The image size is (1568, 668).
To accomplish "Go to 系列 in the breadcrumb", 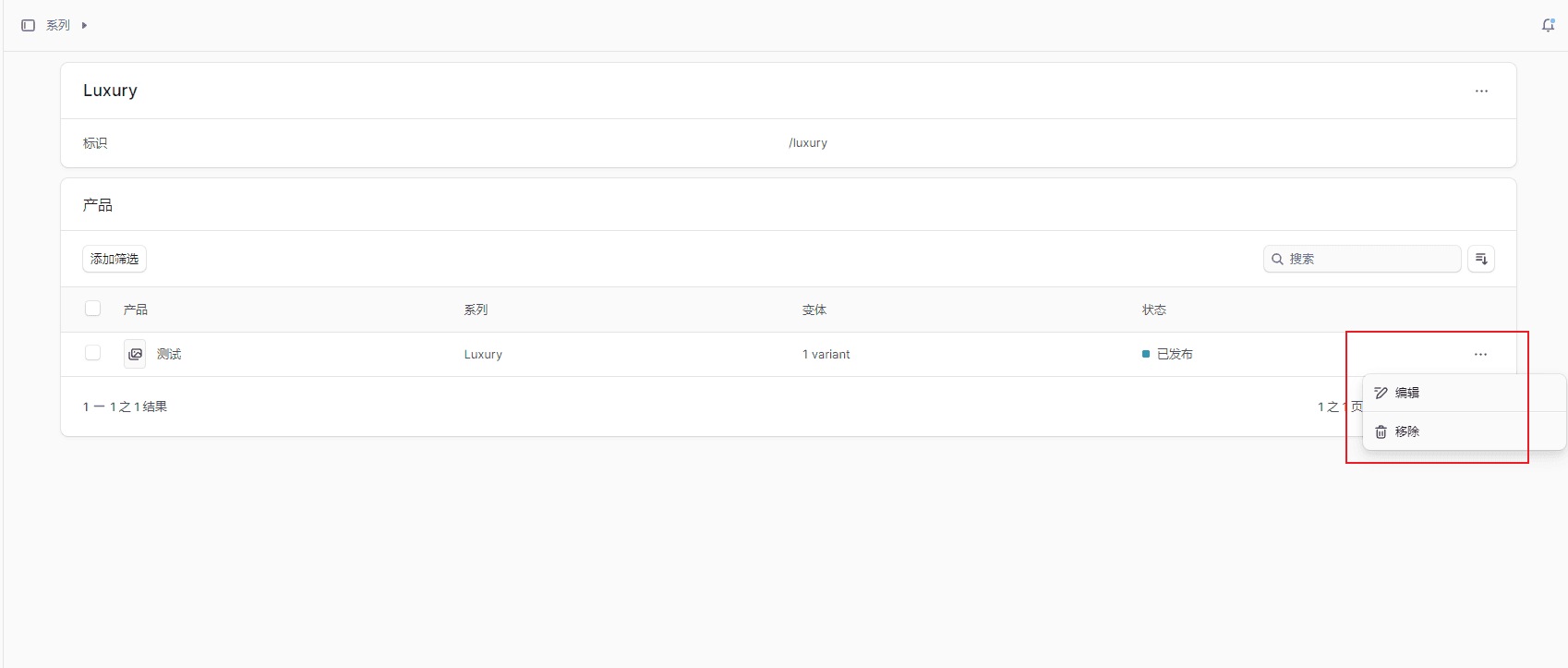I will pyautogui.click(x=58, y=25).
